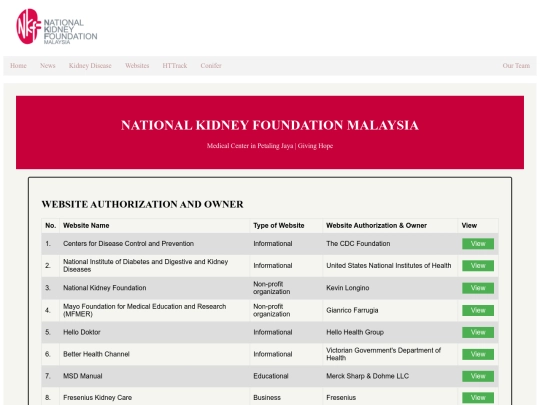Open View button for MSD Manual
This screenshot has height=405, width=540.
478,376
